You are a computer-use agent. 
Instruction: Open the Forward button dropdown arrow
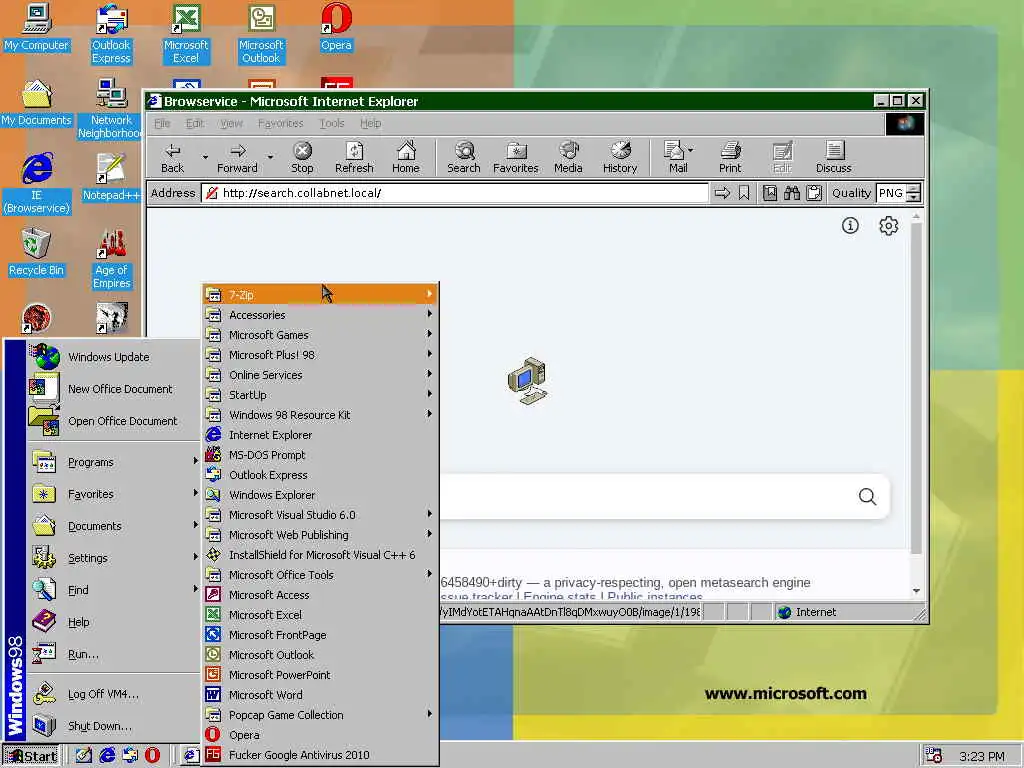pos(270,157)
